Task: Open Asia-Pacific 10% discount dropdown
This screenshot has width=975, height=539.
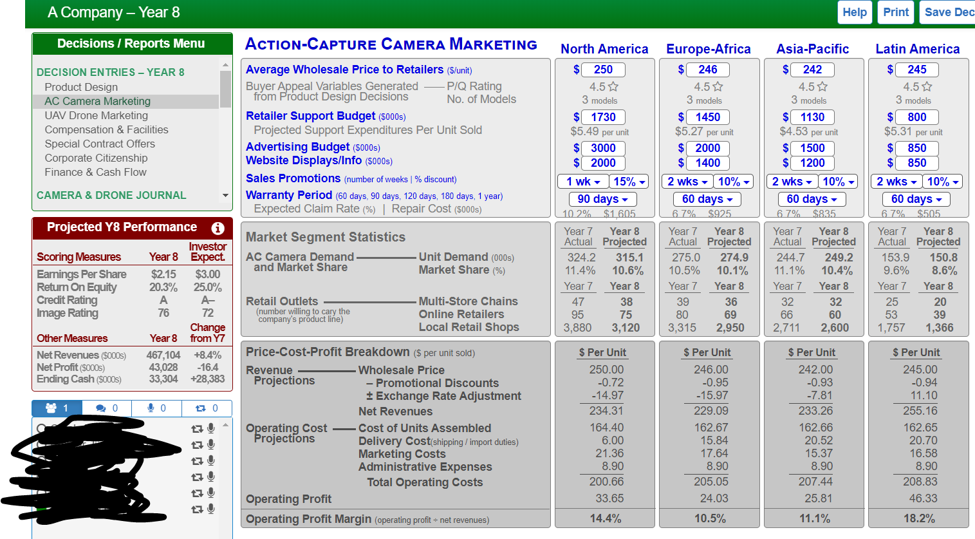Action: [838, 182]
